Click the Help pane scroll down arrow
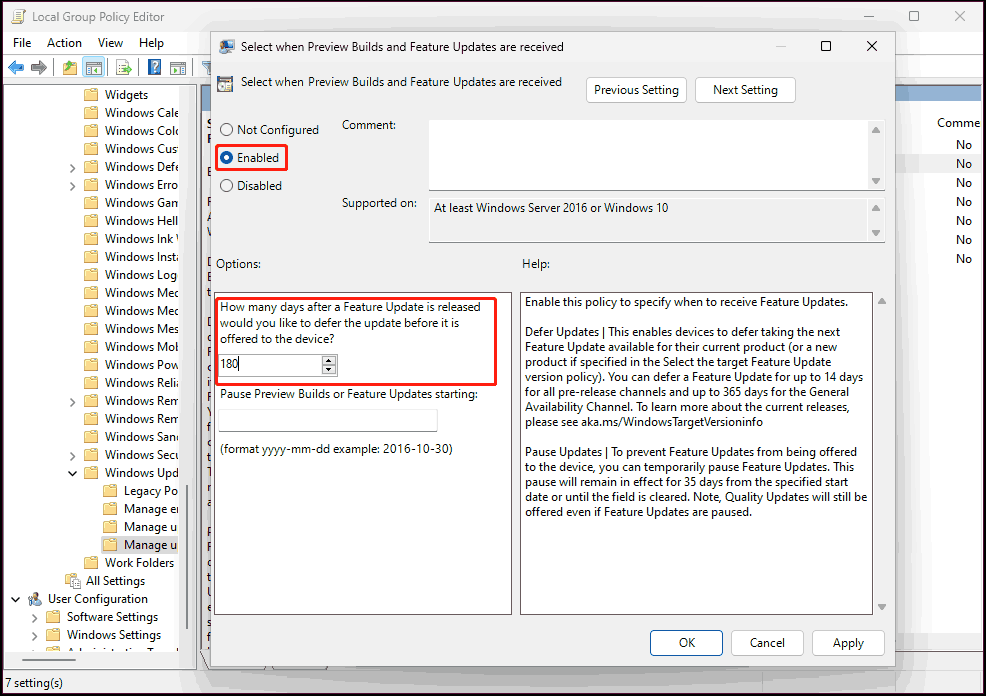The image size is (986, 696). [x=882, y=607]
